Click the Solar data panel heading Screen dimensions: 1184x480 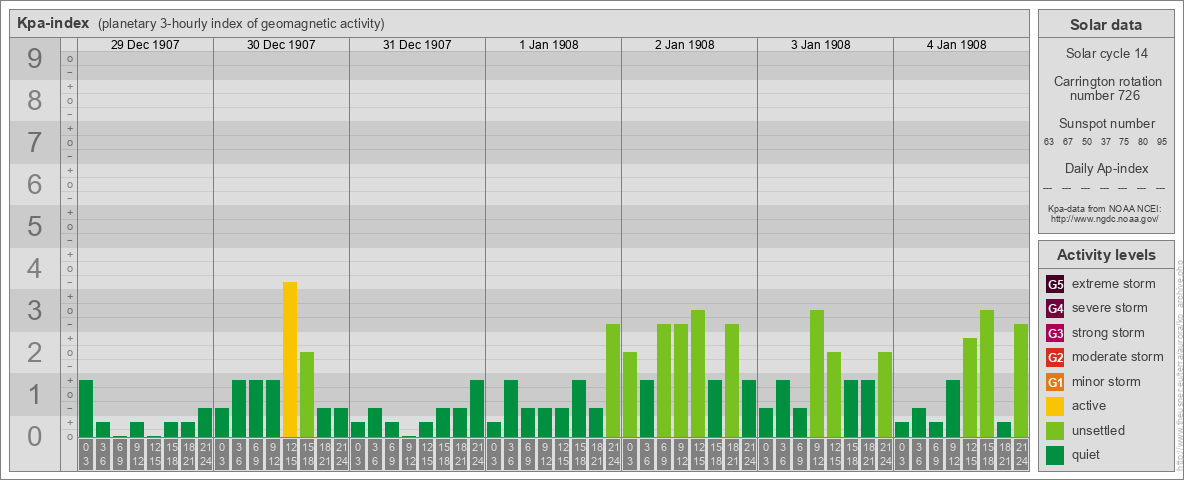pyautogui.click(x=1106, y=25)
